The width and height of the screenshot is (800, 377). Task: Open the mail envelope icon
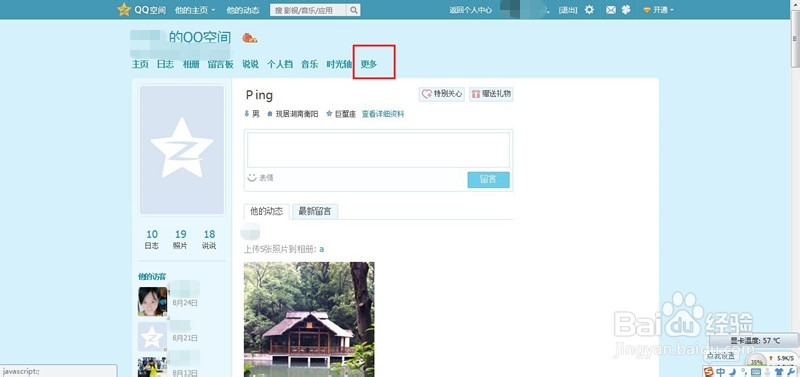(611, 10)
